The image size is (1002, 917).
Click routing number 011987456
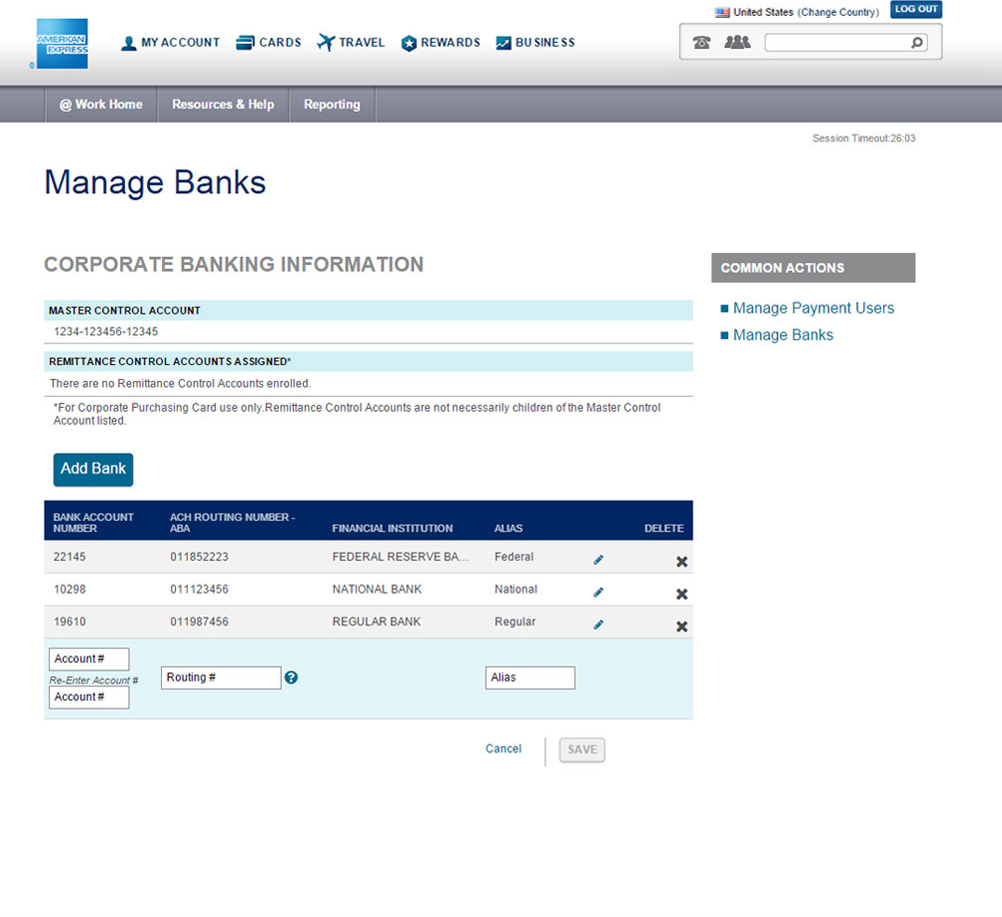click(199, 622)
